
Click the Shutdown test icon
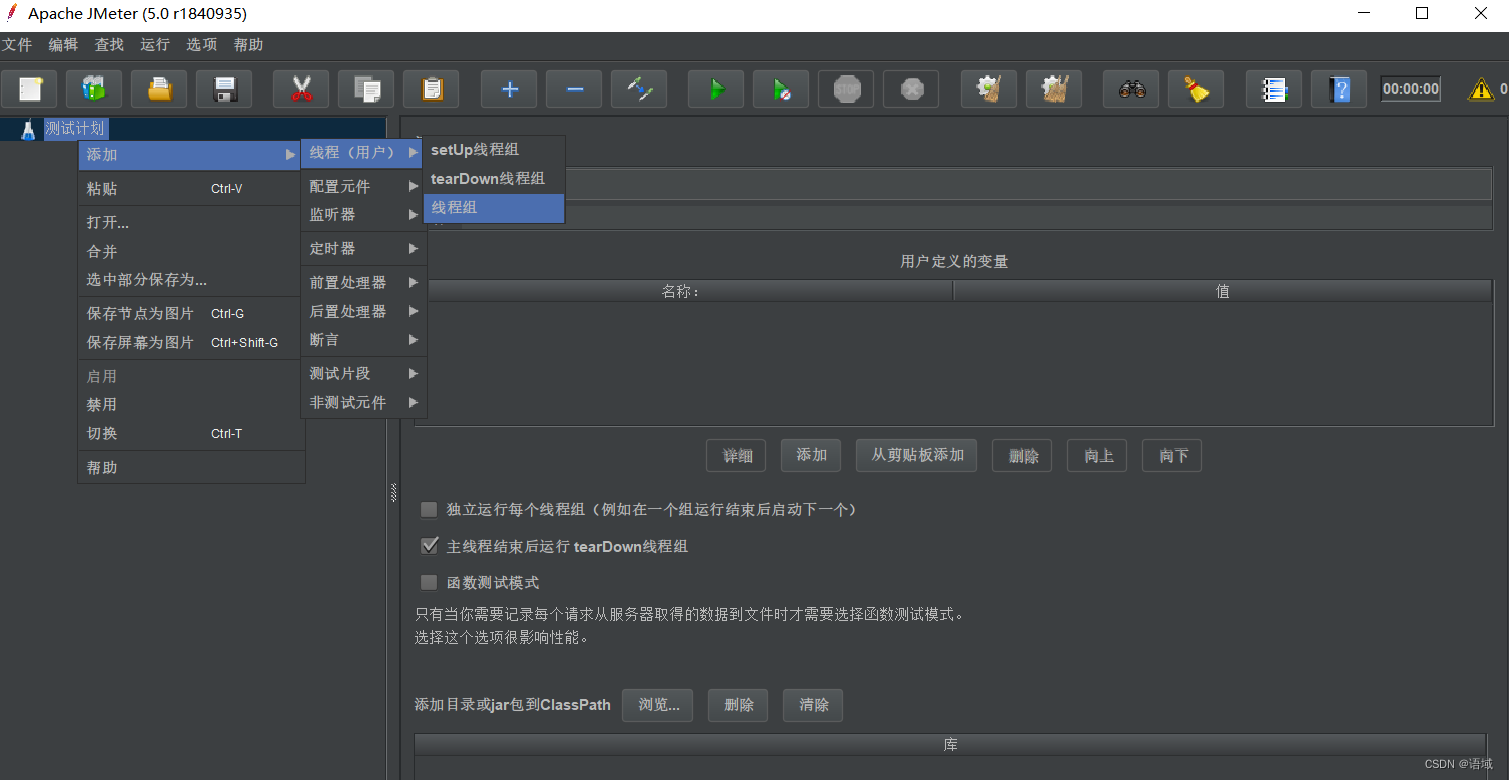click(911, 89)
